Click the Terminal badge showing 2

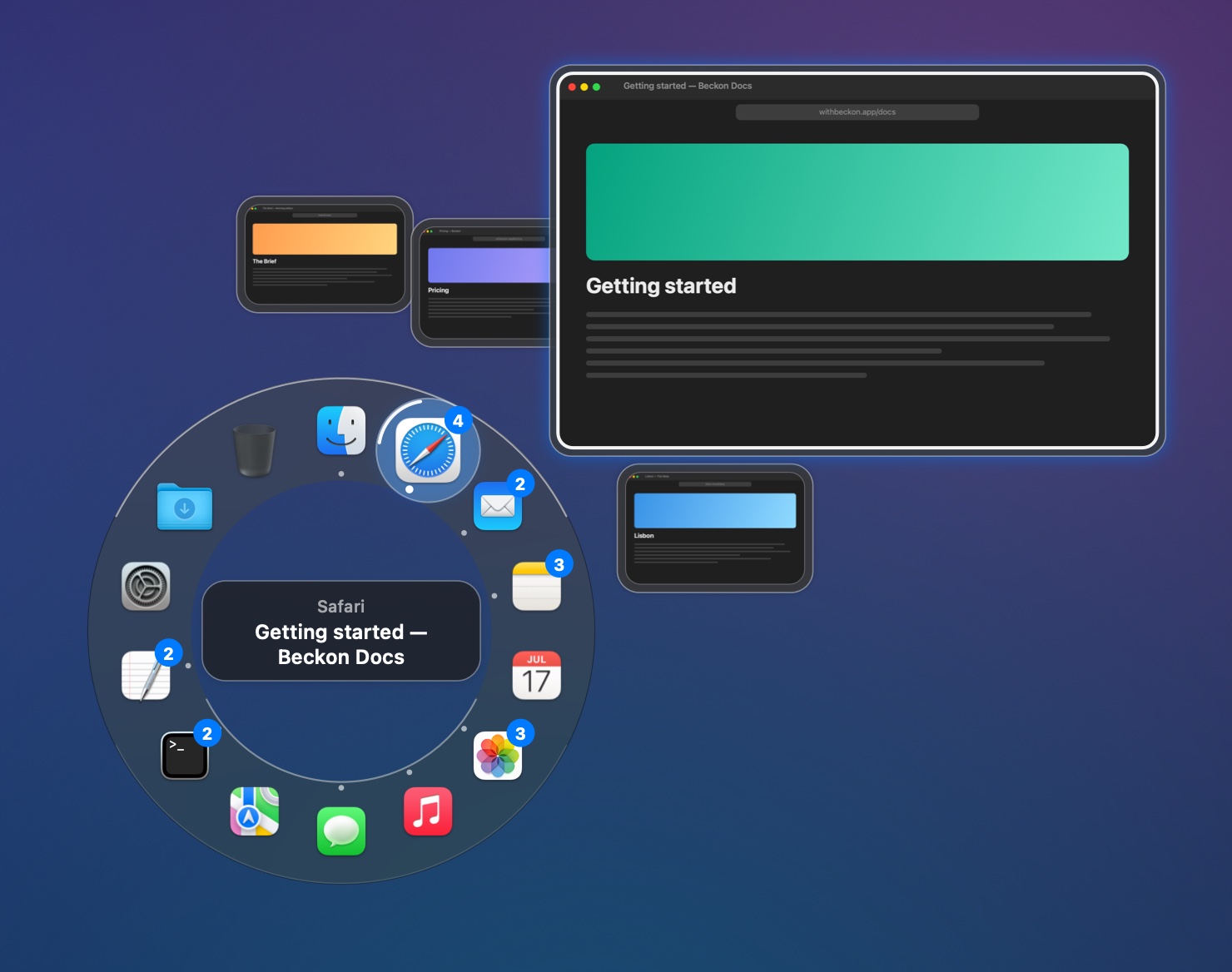(x=207, y=733)
